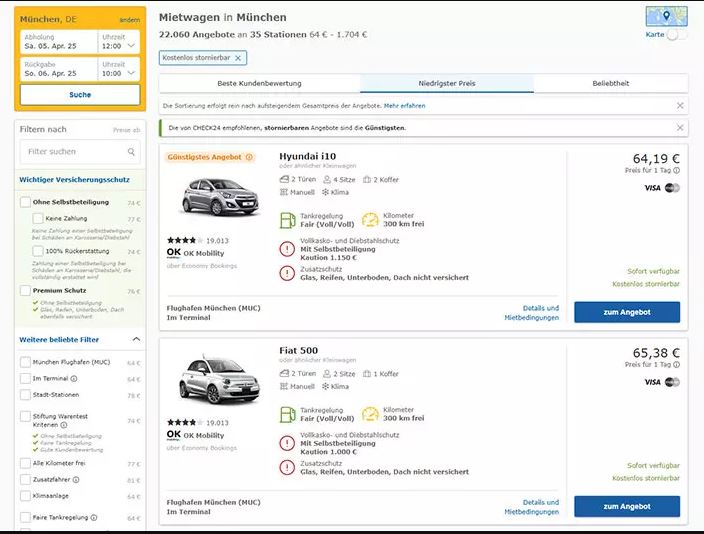Click the Zusatzfahrer info icon

76,480
